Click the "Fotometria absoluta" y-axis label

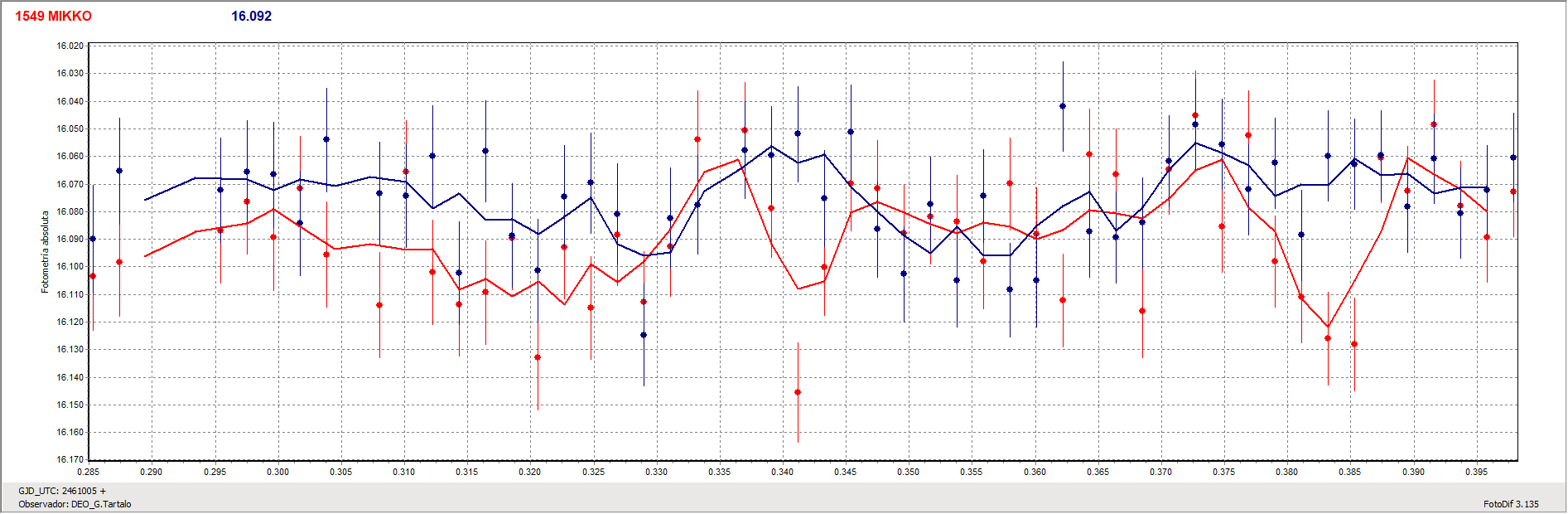click(46, 252)
